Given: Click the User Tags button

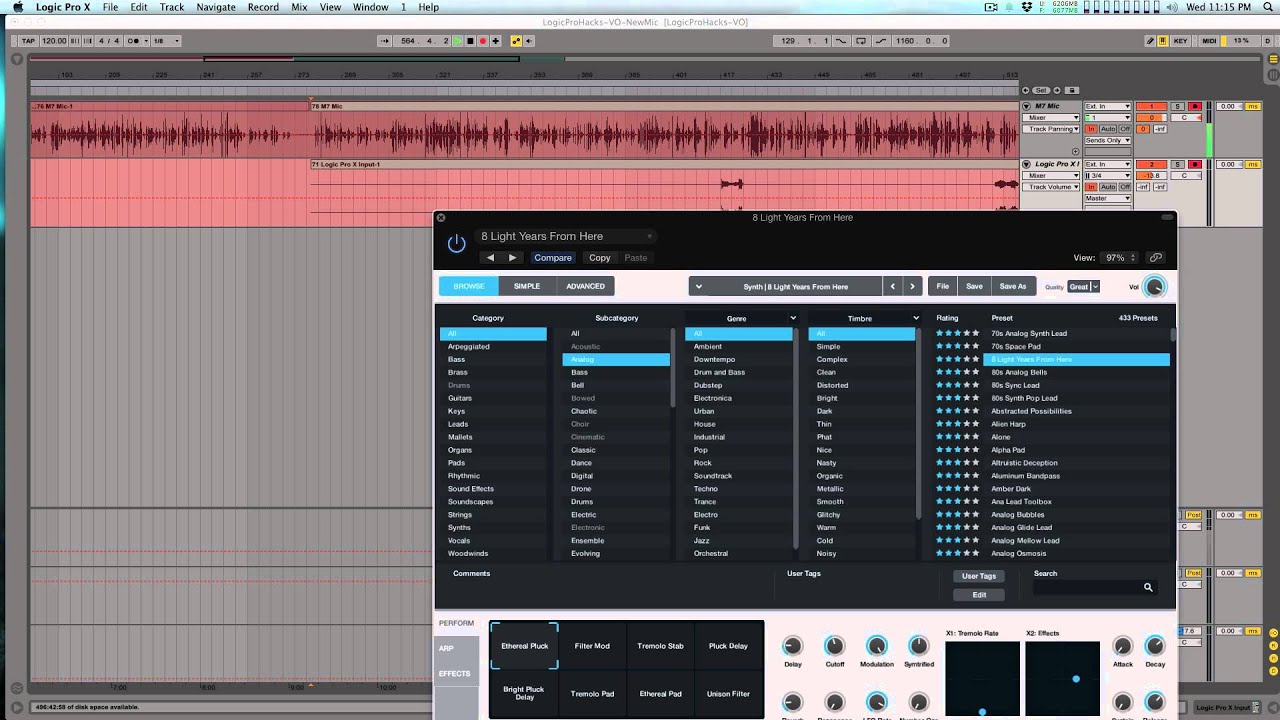Looking at the screenshot, I should tap(979, 576).
